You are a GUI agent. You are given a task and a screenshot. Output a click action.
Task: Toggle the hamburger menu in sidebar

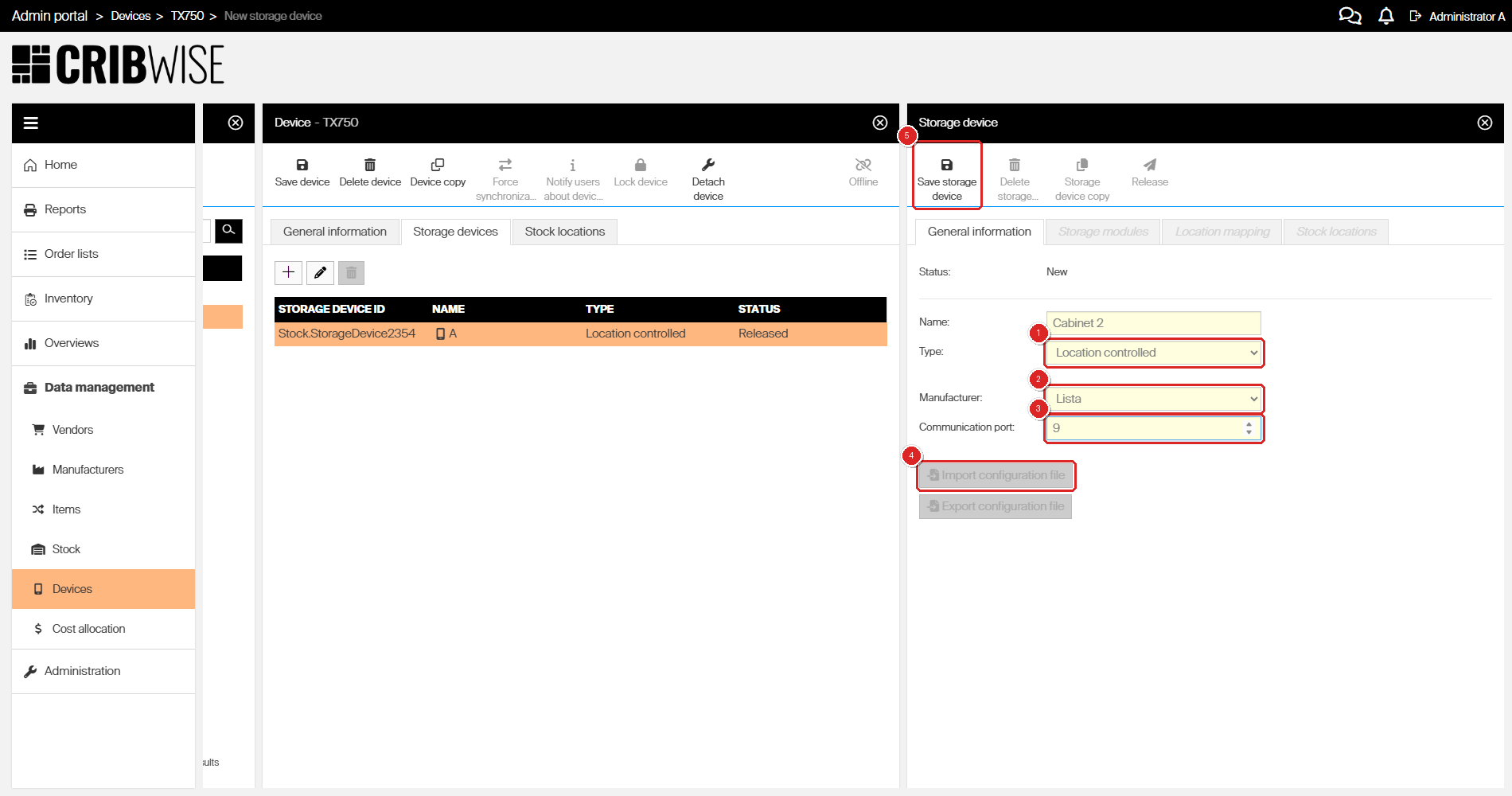click(x=31, y=123)
